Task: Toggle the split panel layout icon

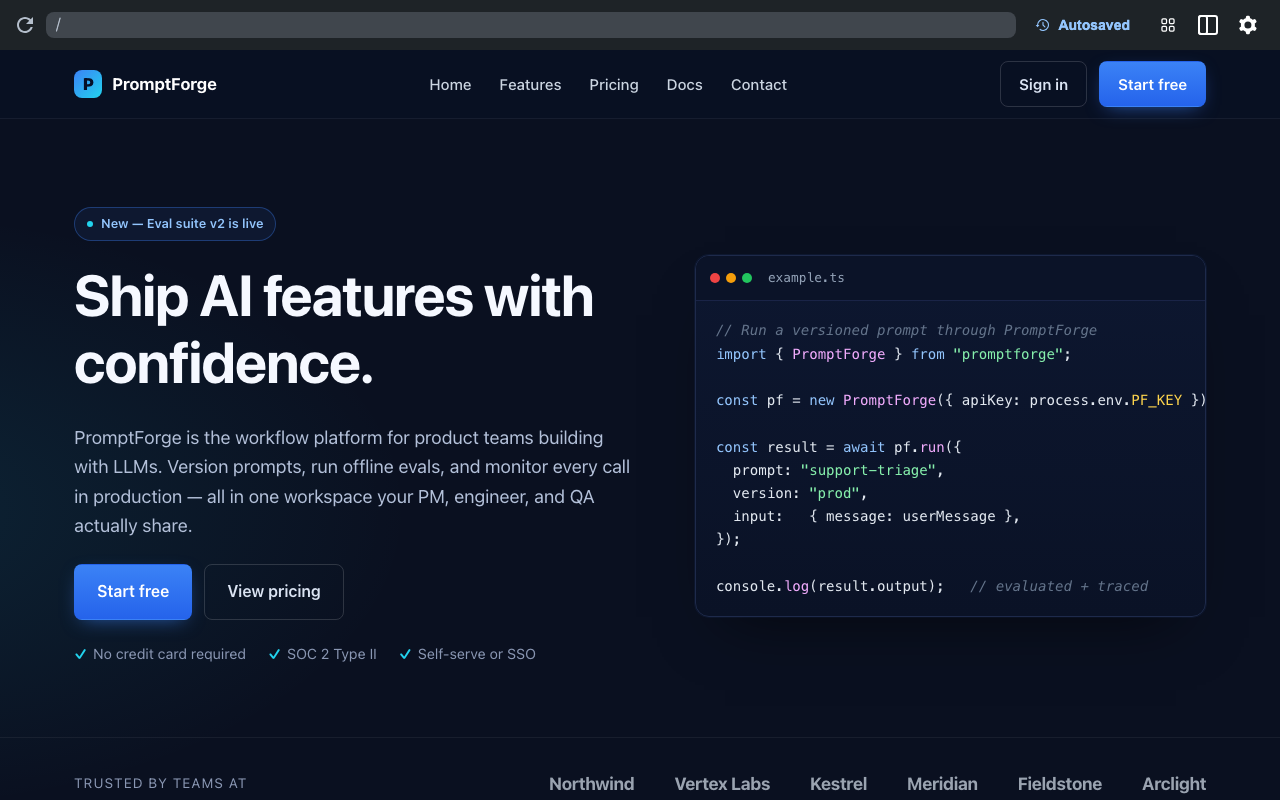Action: coord(1208,25)
